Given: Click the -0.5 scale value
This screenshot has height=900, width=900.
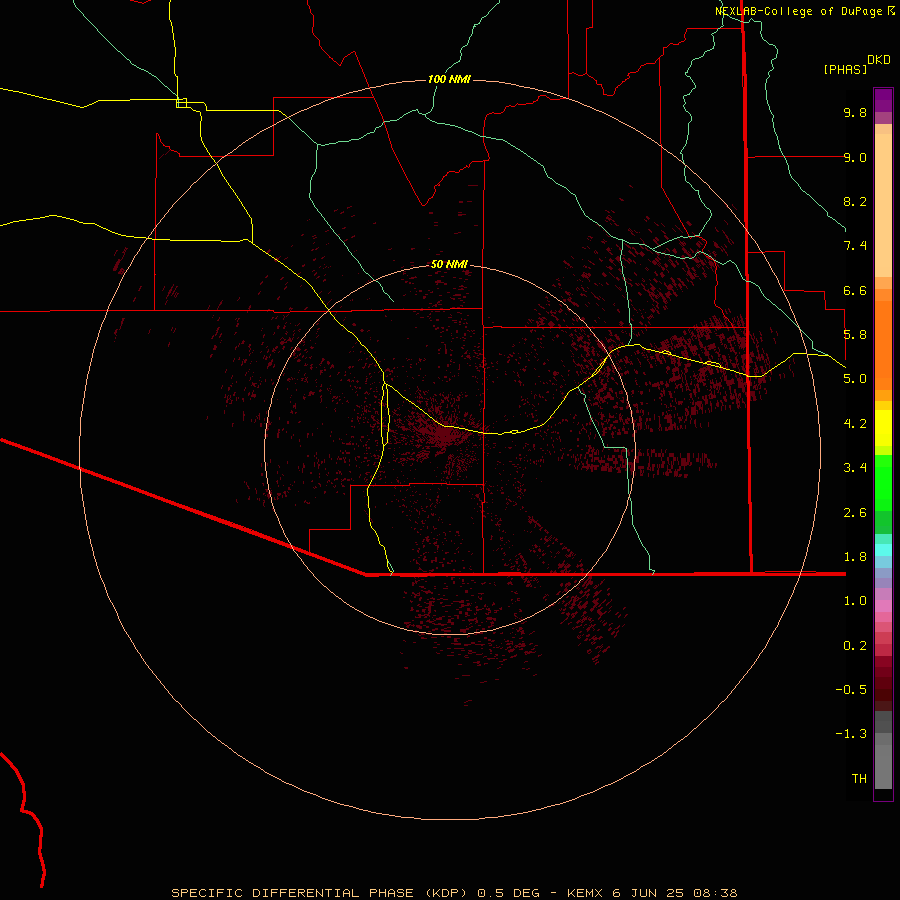Looking at the screenshot, I should pyautogui.click(x=851, y=690).
